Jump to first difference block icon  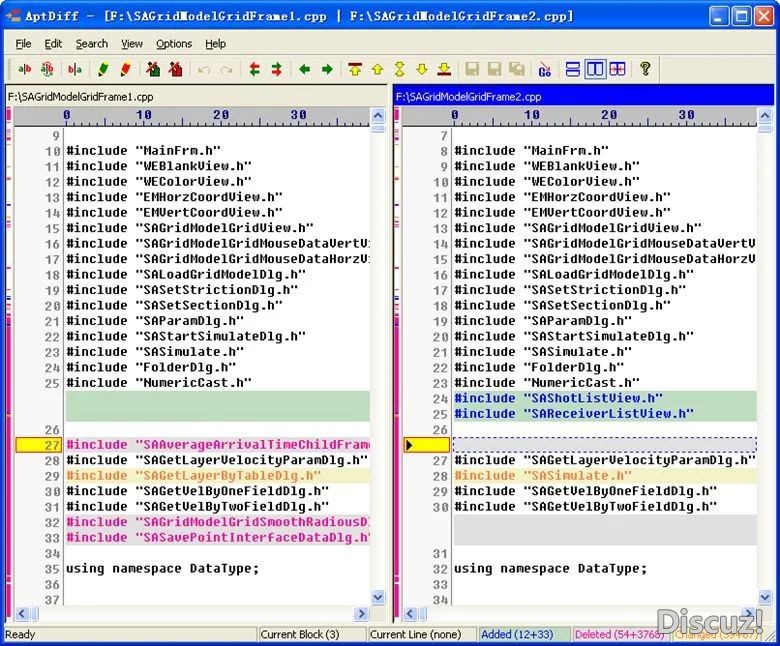[x=355, y=69]
